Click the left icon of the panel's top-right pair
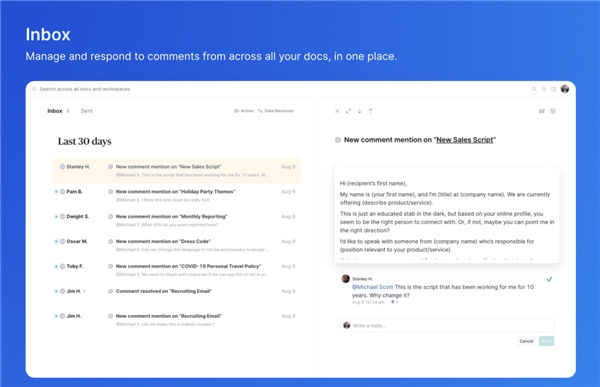 (x=542, y=111)
